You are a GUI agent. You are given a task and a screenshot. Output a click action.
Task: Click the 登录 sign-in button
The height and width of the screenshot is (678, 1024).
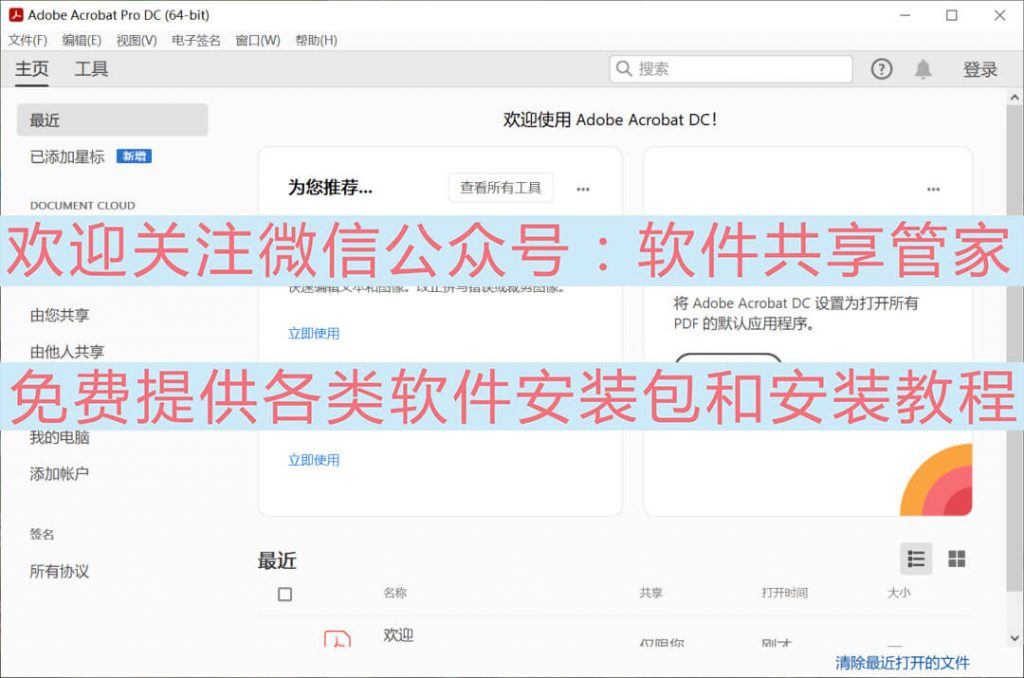[x=980, y=69]
